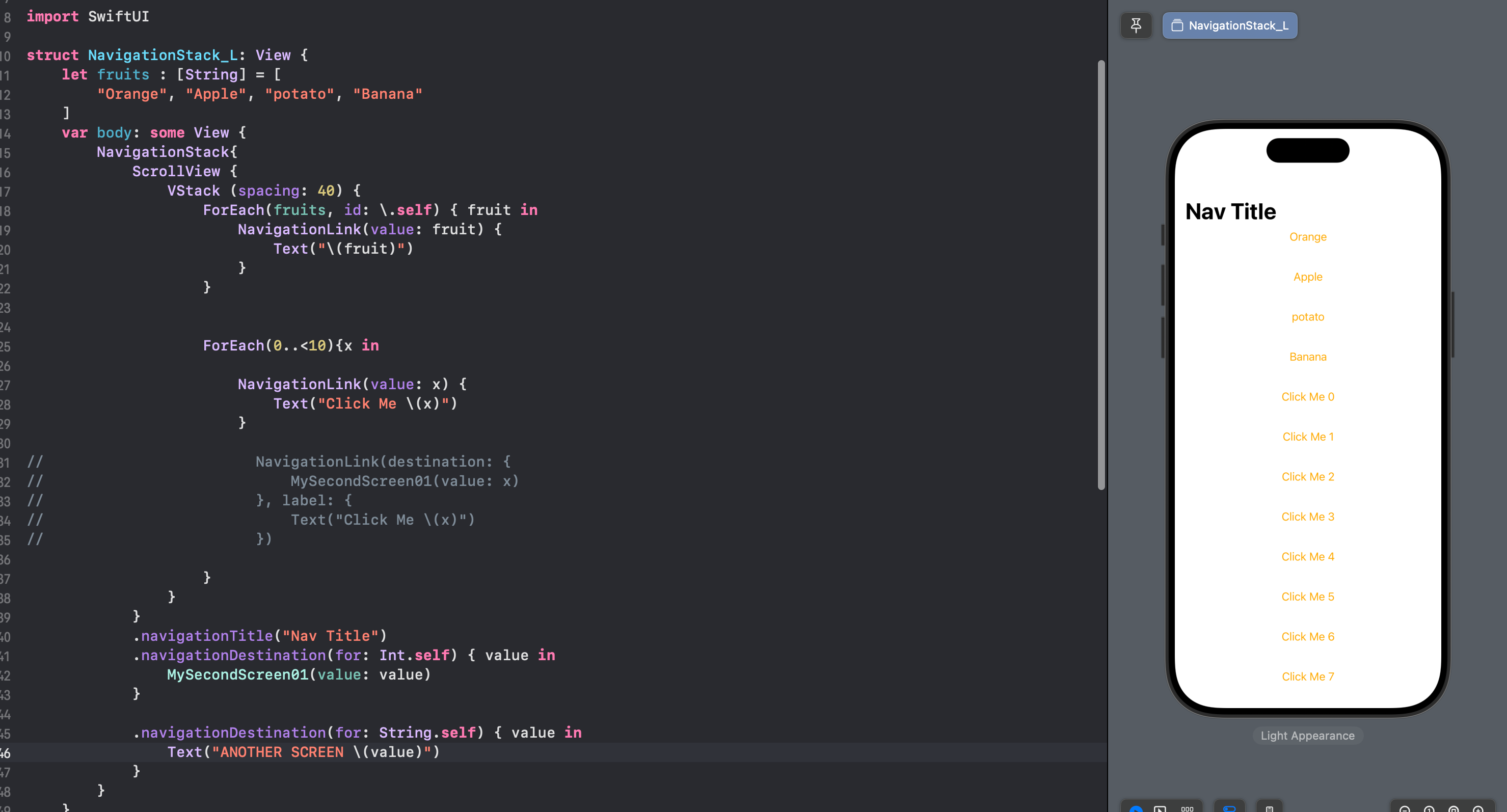The image size is (1507, 812).
Task: Click NavigationLink(value: fruit) in code
Action: click(x=361, y=229)
